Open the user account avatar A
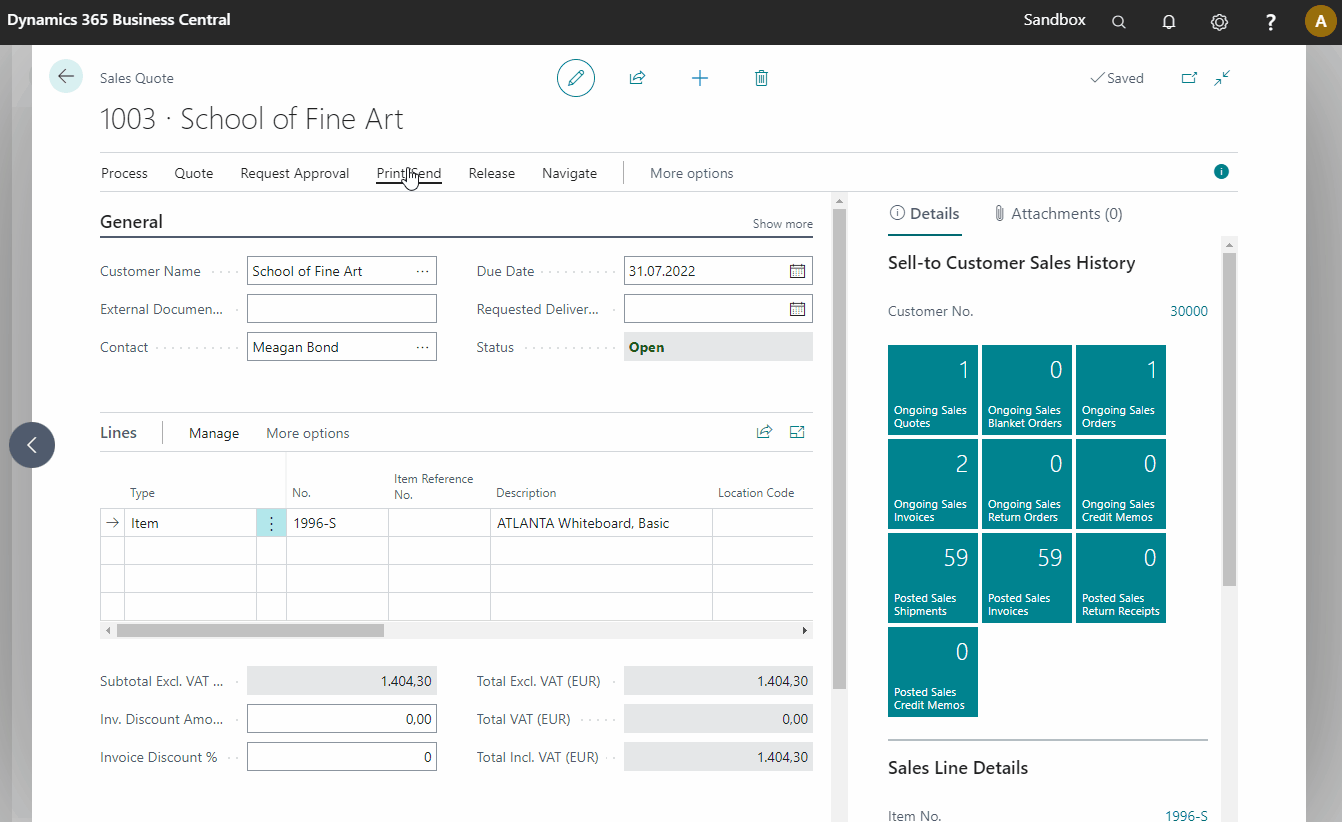 click(1320, 22)
